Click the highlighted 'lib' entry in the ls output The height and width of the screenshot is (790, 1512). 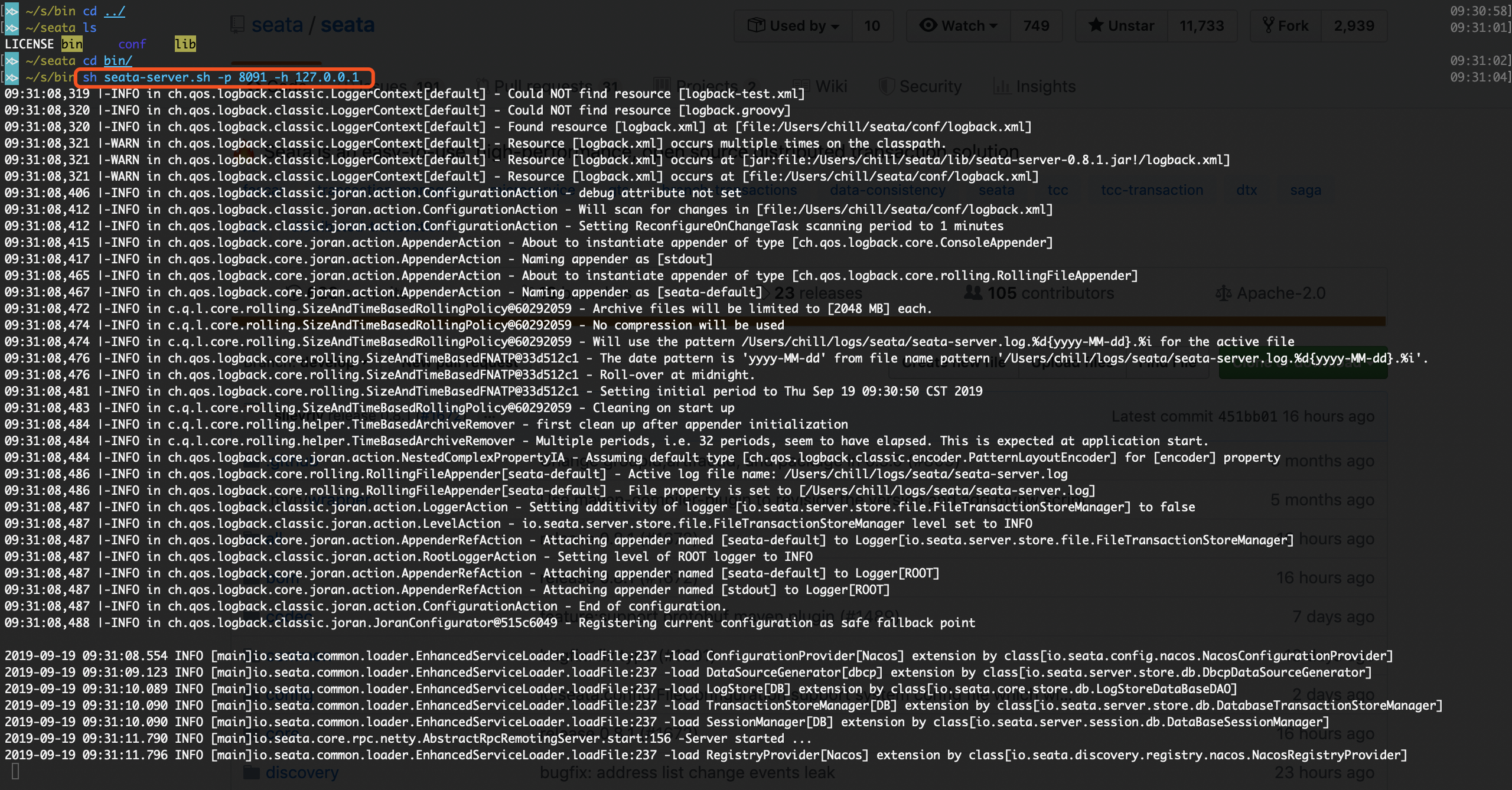(x=185, y=44)
